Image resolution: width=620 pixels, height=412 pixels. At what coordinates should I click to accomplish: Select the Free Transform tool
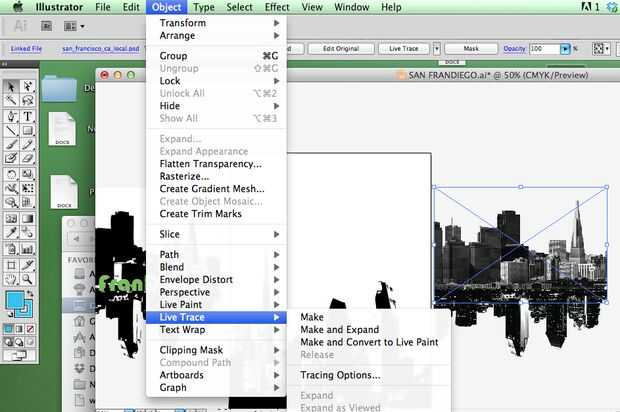tap(27, 188)
